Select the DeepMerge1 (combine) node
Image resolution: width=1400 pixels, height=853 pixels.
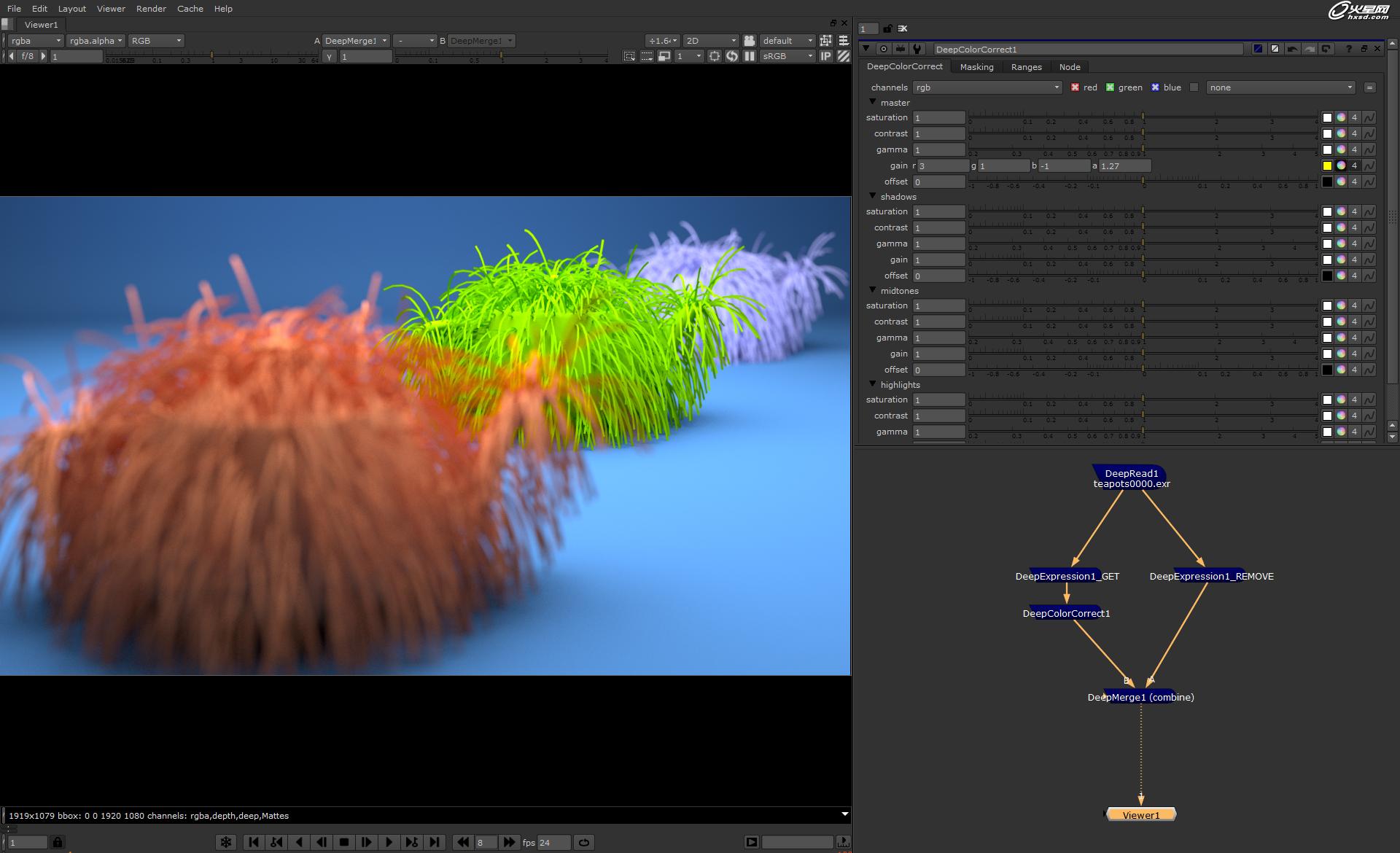click(1140, 697)
